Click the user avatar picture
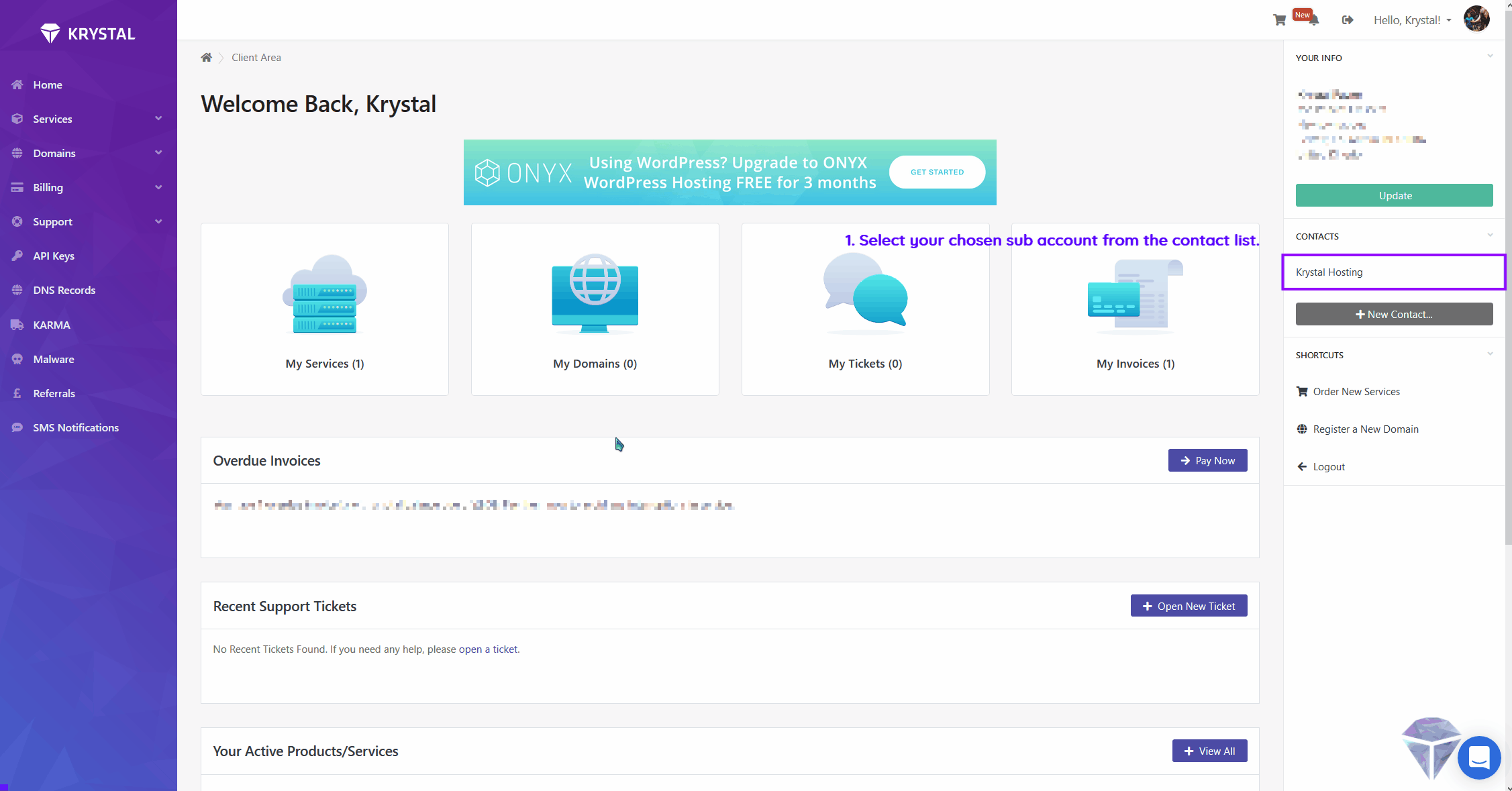This screenshot has width=1512, height=791. point(1476,19)
